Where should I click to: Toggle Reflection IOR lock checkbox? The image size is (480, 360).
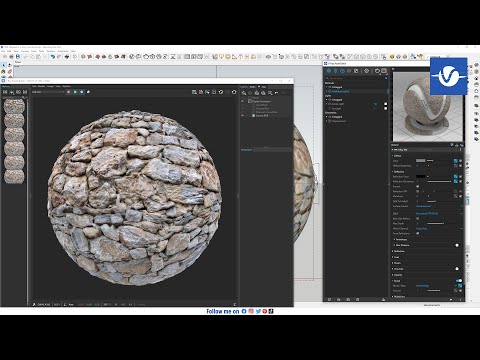click(x=418, y=191)
